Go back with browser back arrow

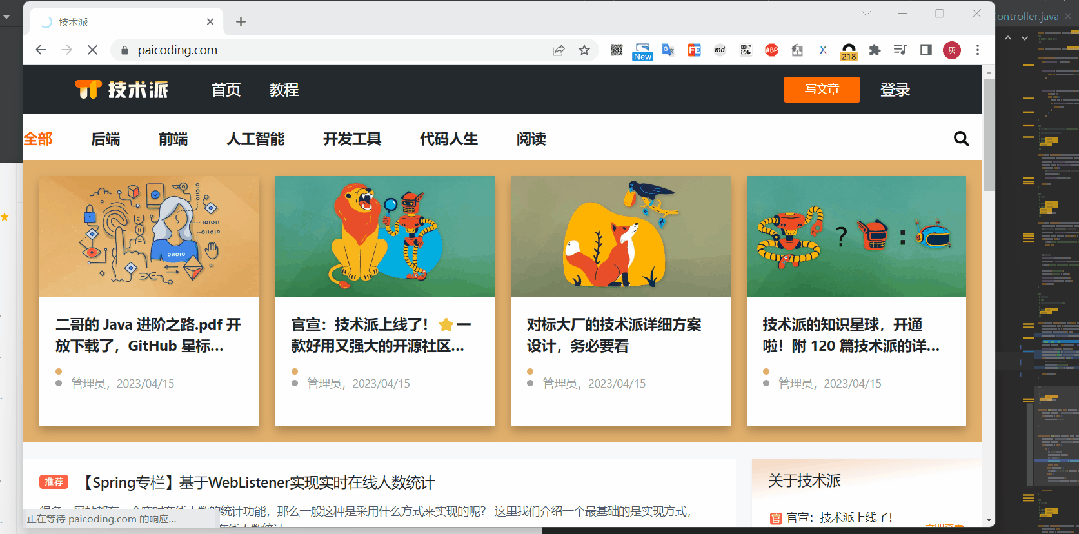41,50
